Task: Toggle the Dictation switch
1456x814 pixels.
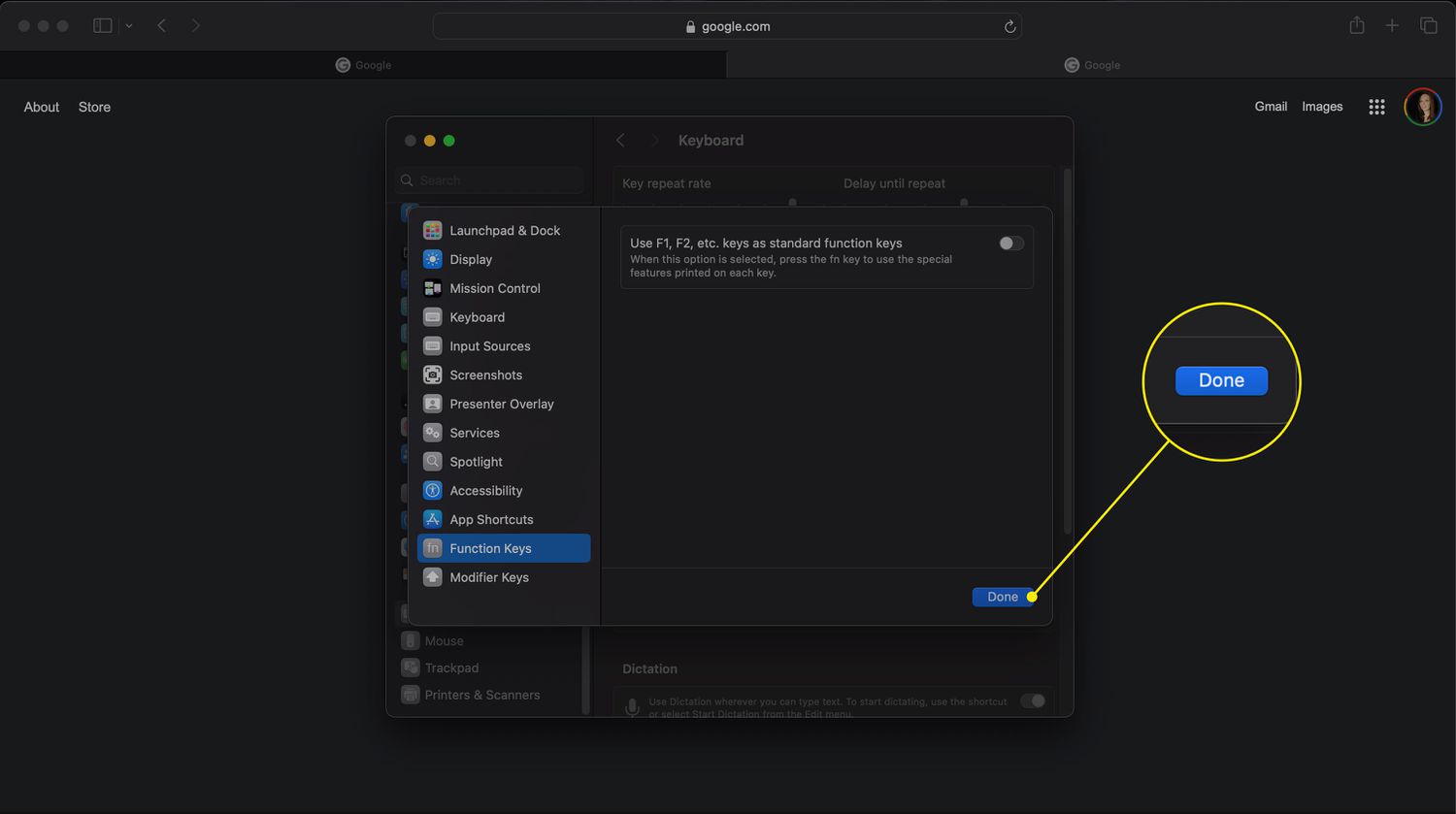Action: [x=1033, y=700]
